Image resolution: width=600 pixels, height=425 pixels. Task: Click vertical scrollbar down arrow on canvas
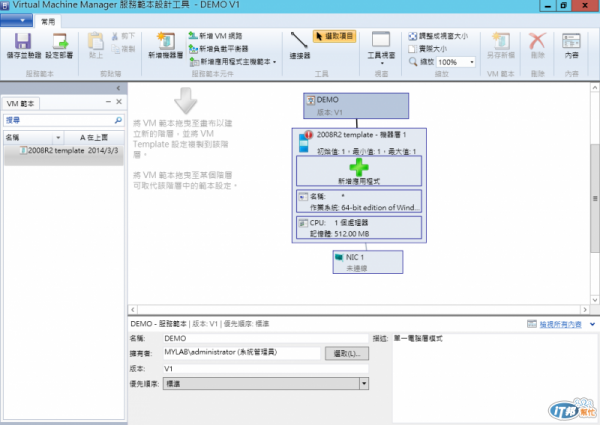[x=595, y=300]
